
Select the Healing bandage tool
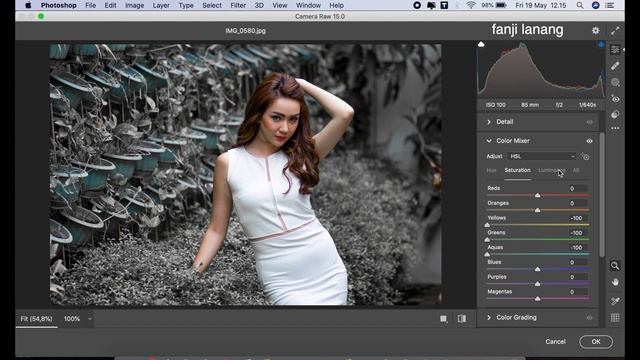[x=615, y=66]
